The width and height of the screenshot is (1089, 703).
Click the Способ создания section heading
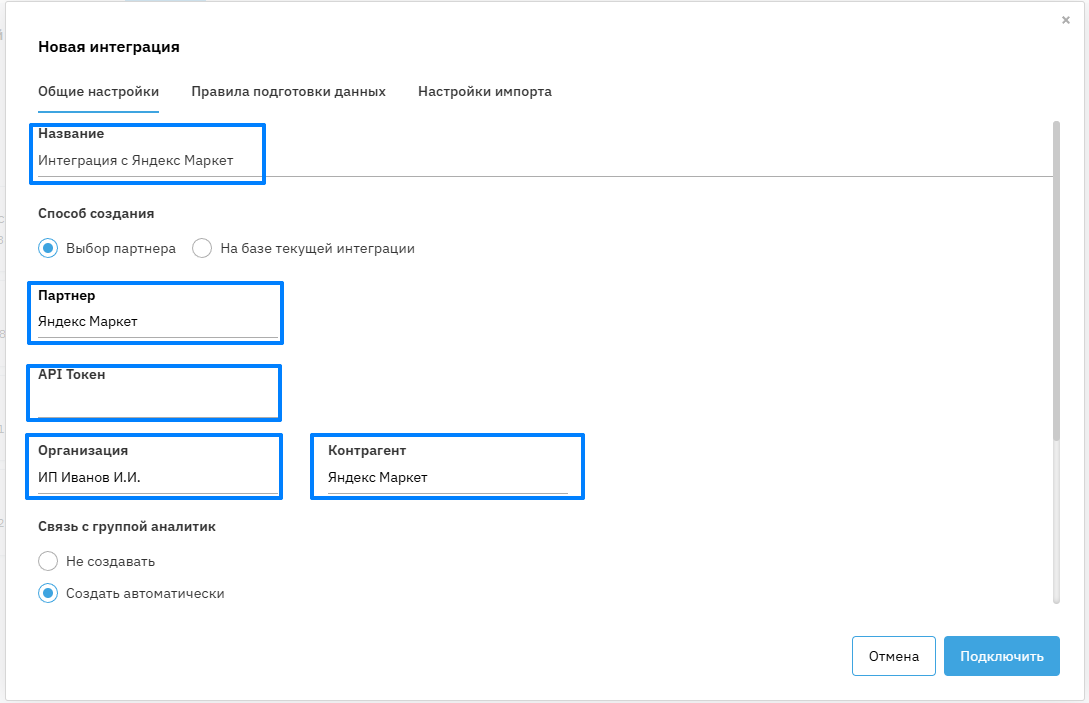96,213
